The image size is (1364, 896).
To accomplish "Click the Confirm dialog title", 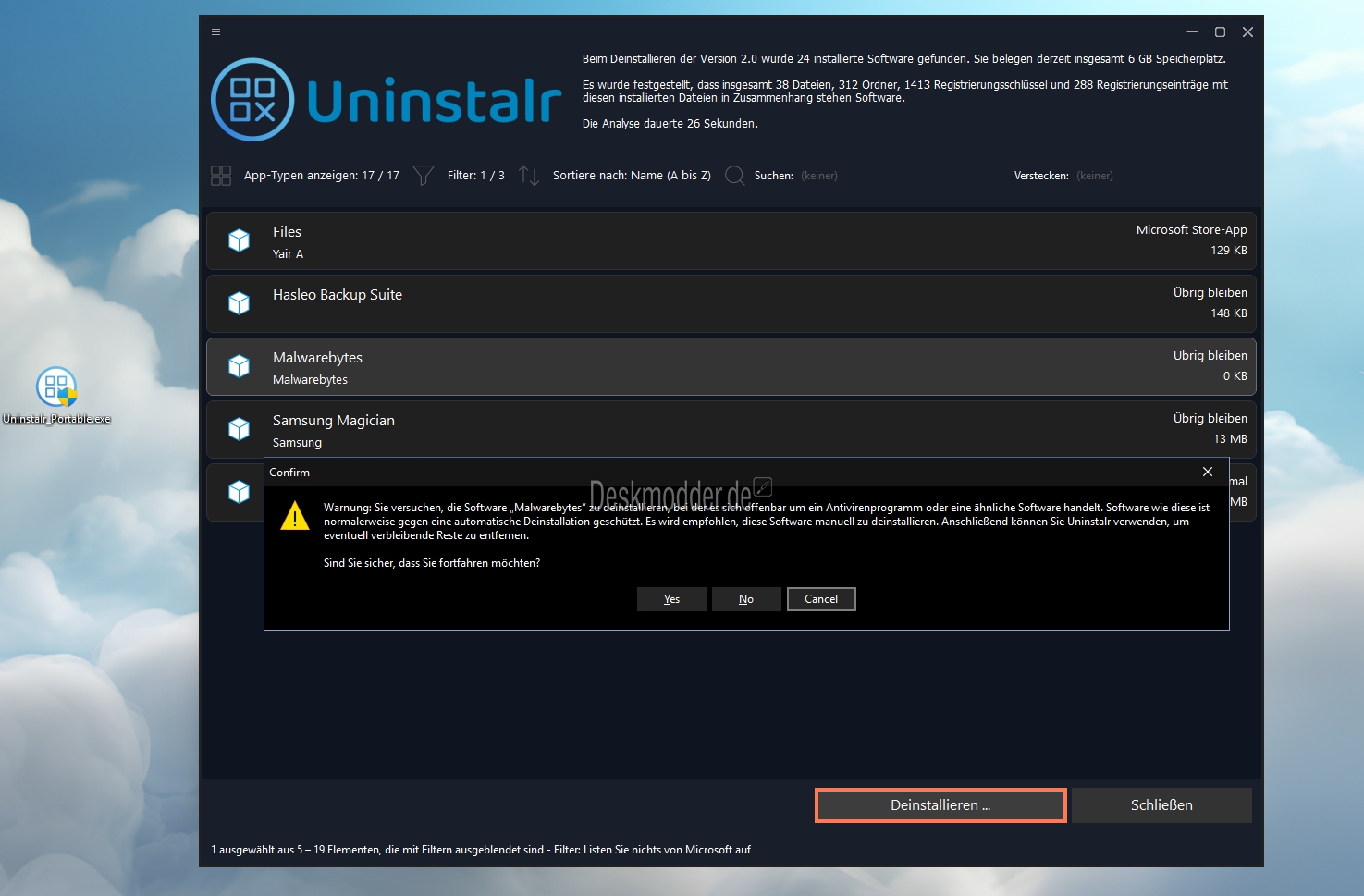I will pos(289,473).
